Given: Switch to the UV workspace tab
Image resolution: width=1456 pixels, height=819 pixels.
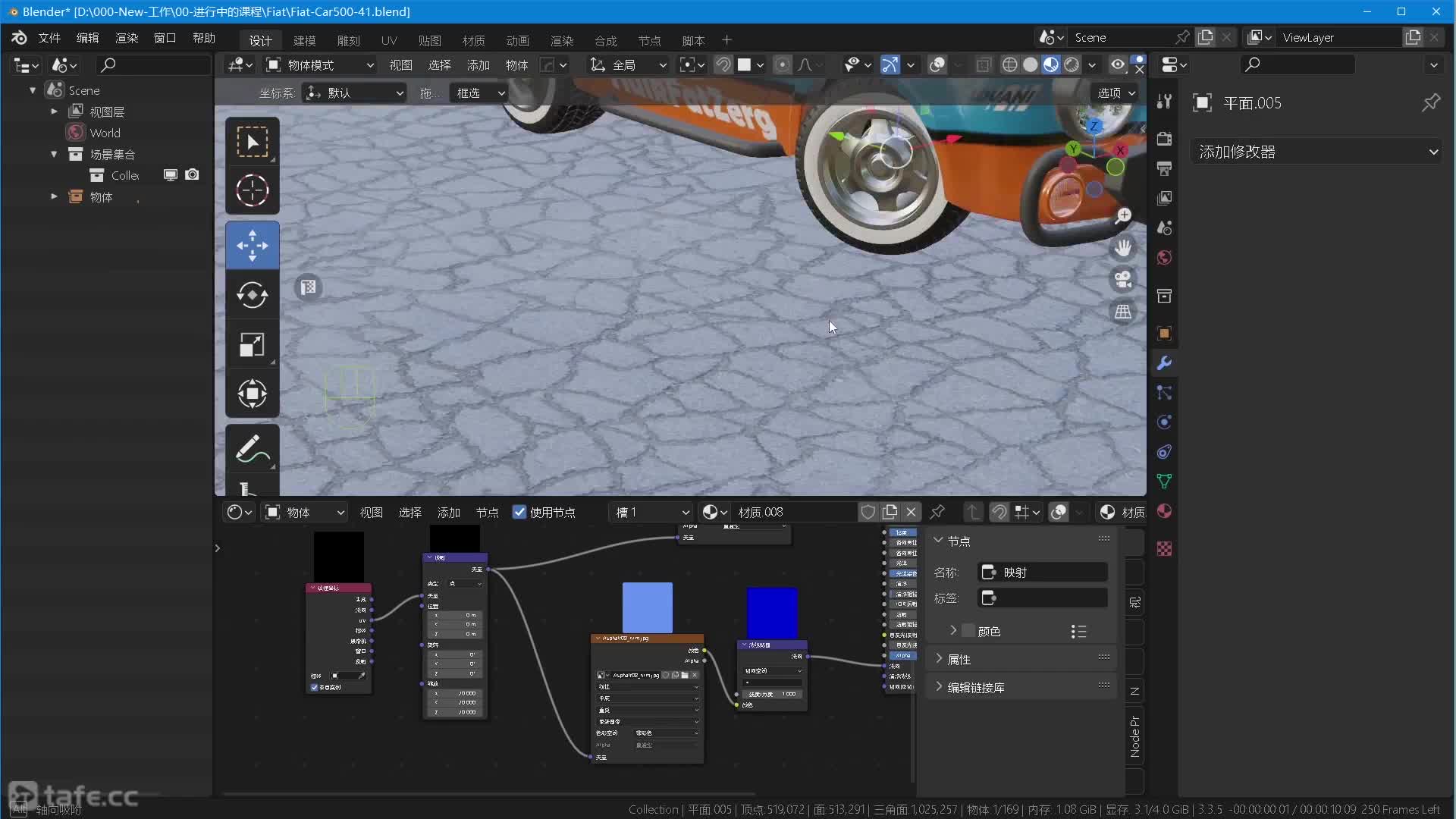Looking at the screenshot, I should click(389, 40).
